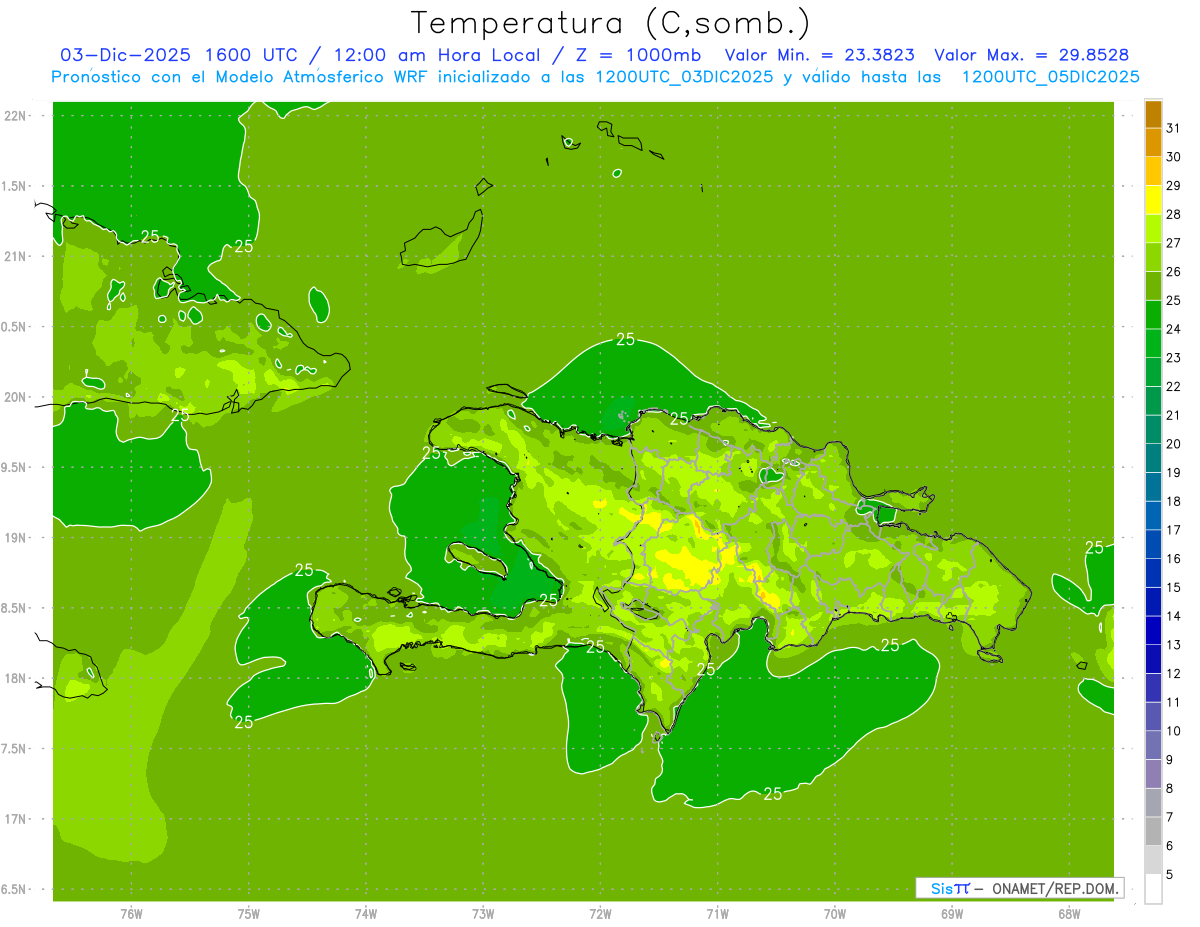The width and height of the screenshot is (1200, 927).
Task: Click the yellow color bar segment between 28 and 29
Action: click(1153, 200)
